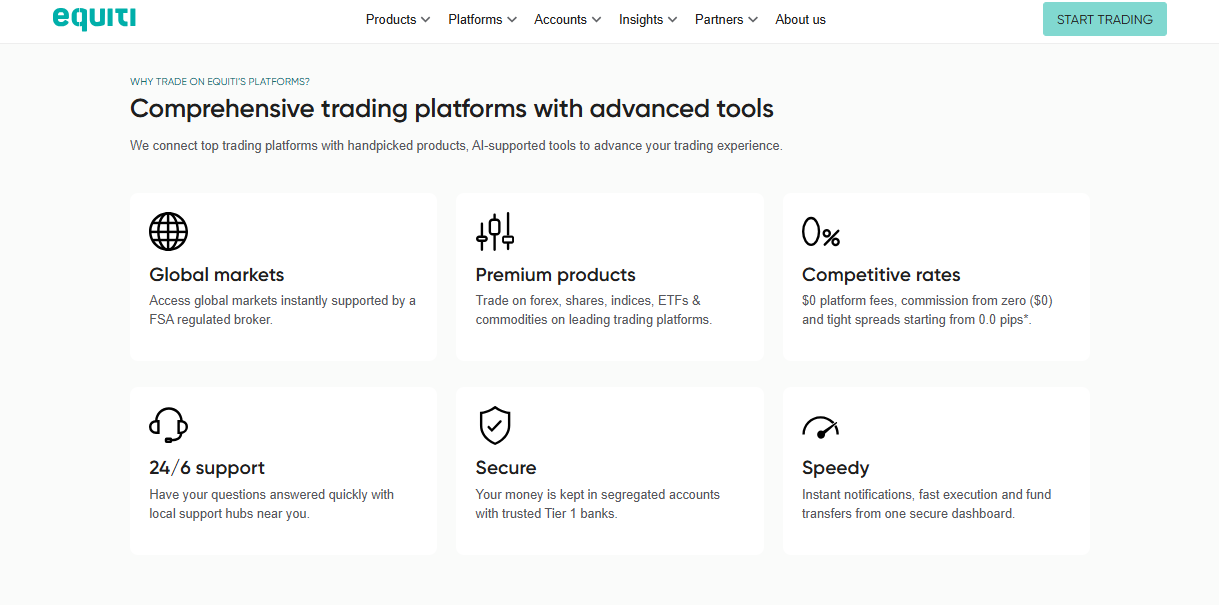
Task: Click the Equiti logo
Action: click(x=94, y=18)
